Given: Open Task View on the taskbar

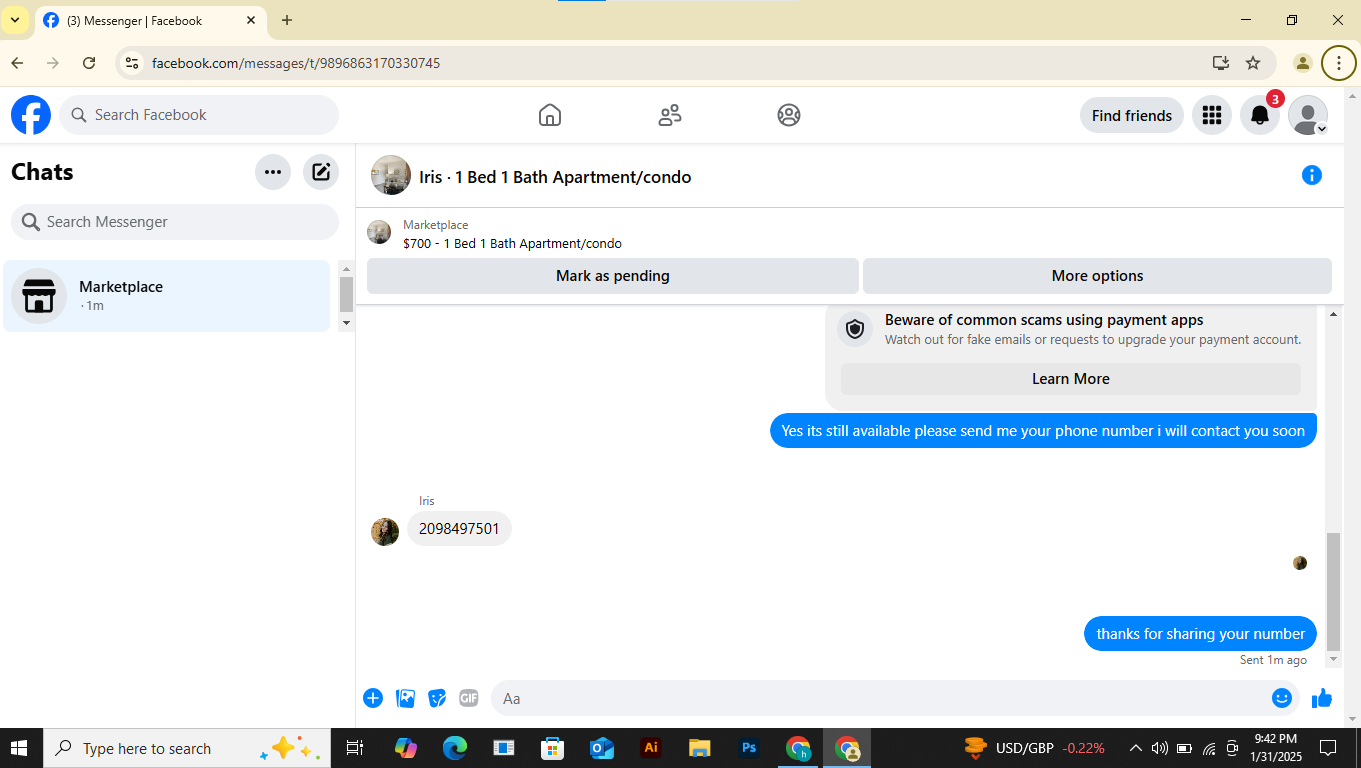Looking at the screenshot, I should (354, 748).
